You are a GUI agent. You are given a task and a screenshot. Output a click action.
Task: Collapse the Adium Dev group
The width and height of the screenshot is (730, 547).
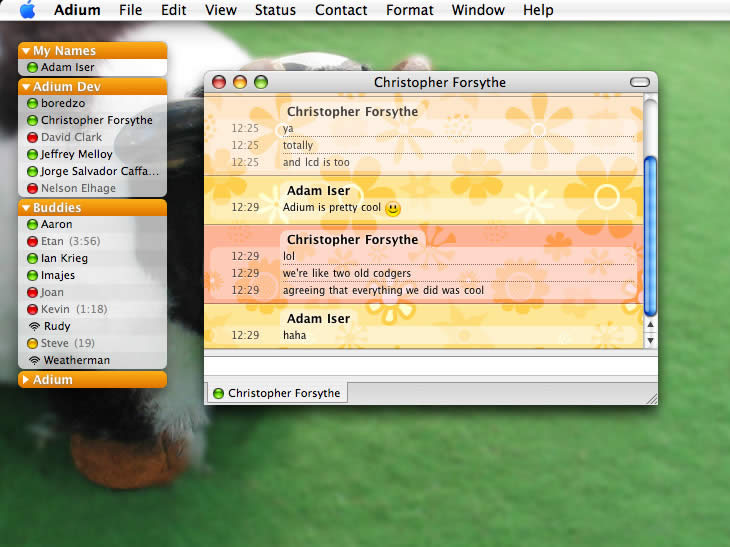tap(26, 87)
